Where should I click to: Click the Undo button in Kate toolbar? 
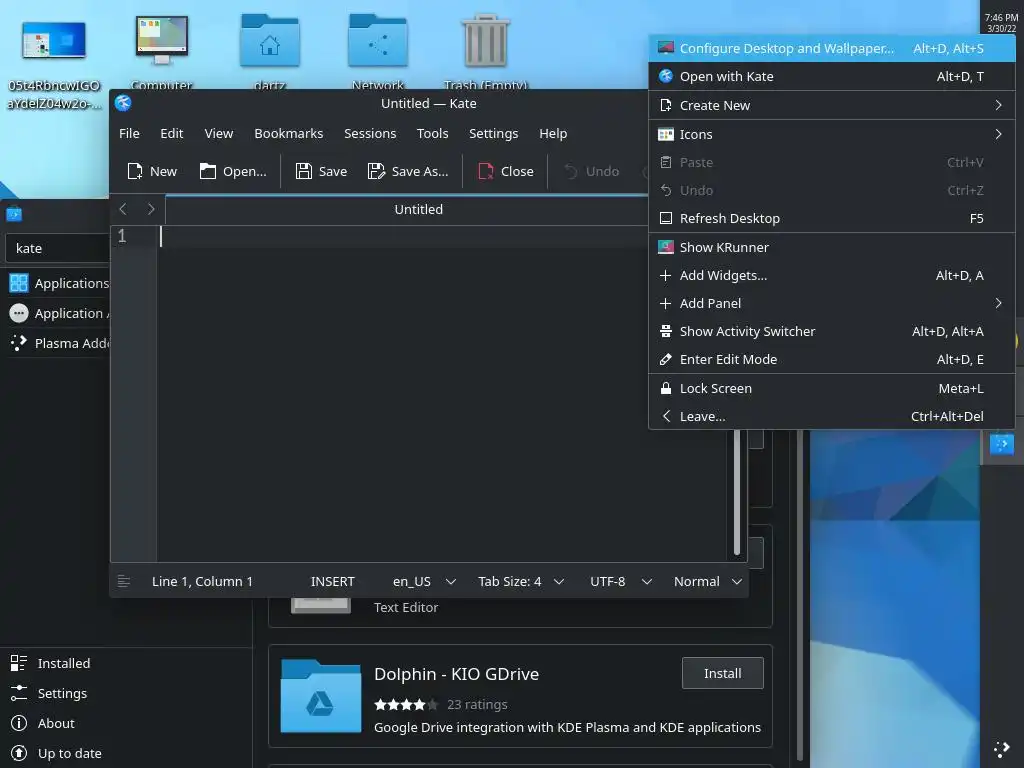click(x=591, y=171)
